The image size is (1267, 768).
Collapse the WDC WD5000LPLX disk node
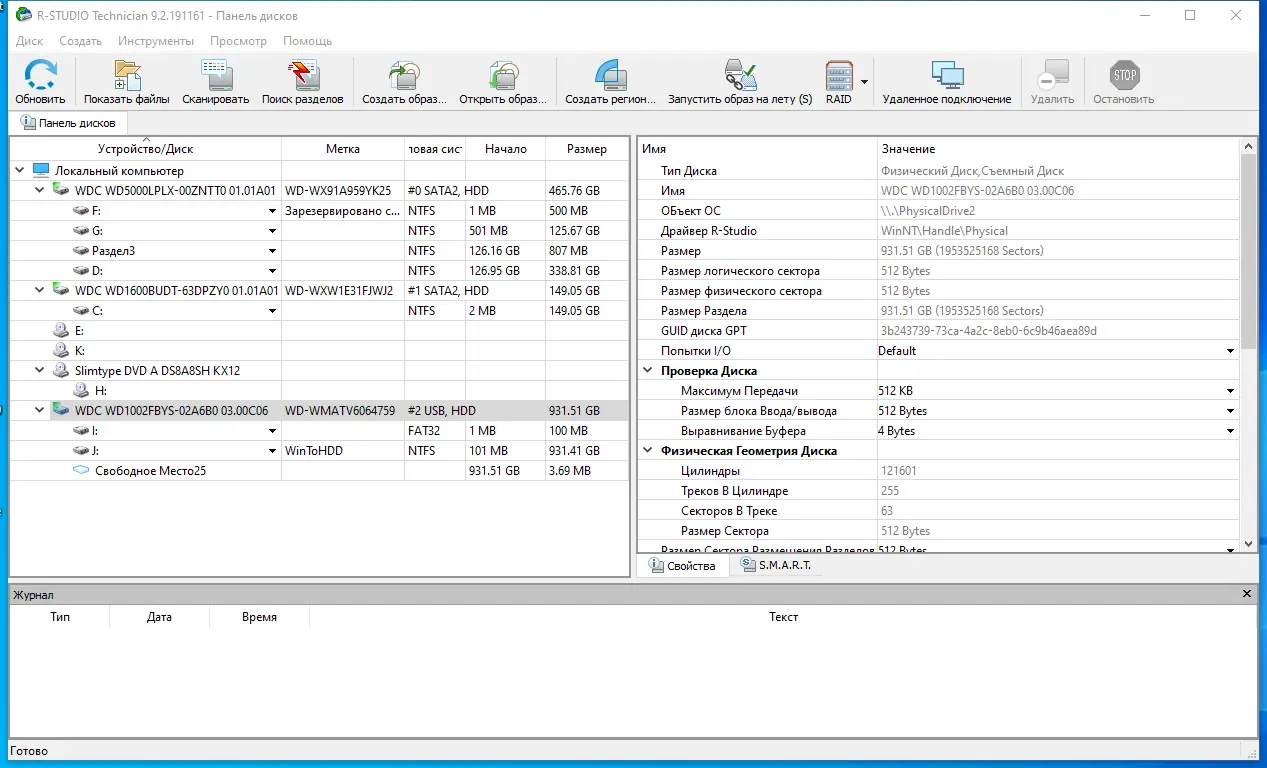39,190
